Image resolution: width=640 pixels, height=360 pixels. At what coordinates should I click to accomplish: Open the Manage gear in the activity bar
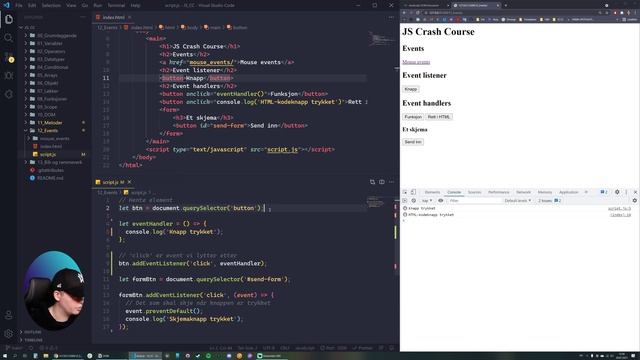coord(9,333)
